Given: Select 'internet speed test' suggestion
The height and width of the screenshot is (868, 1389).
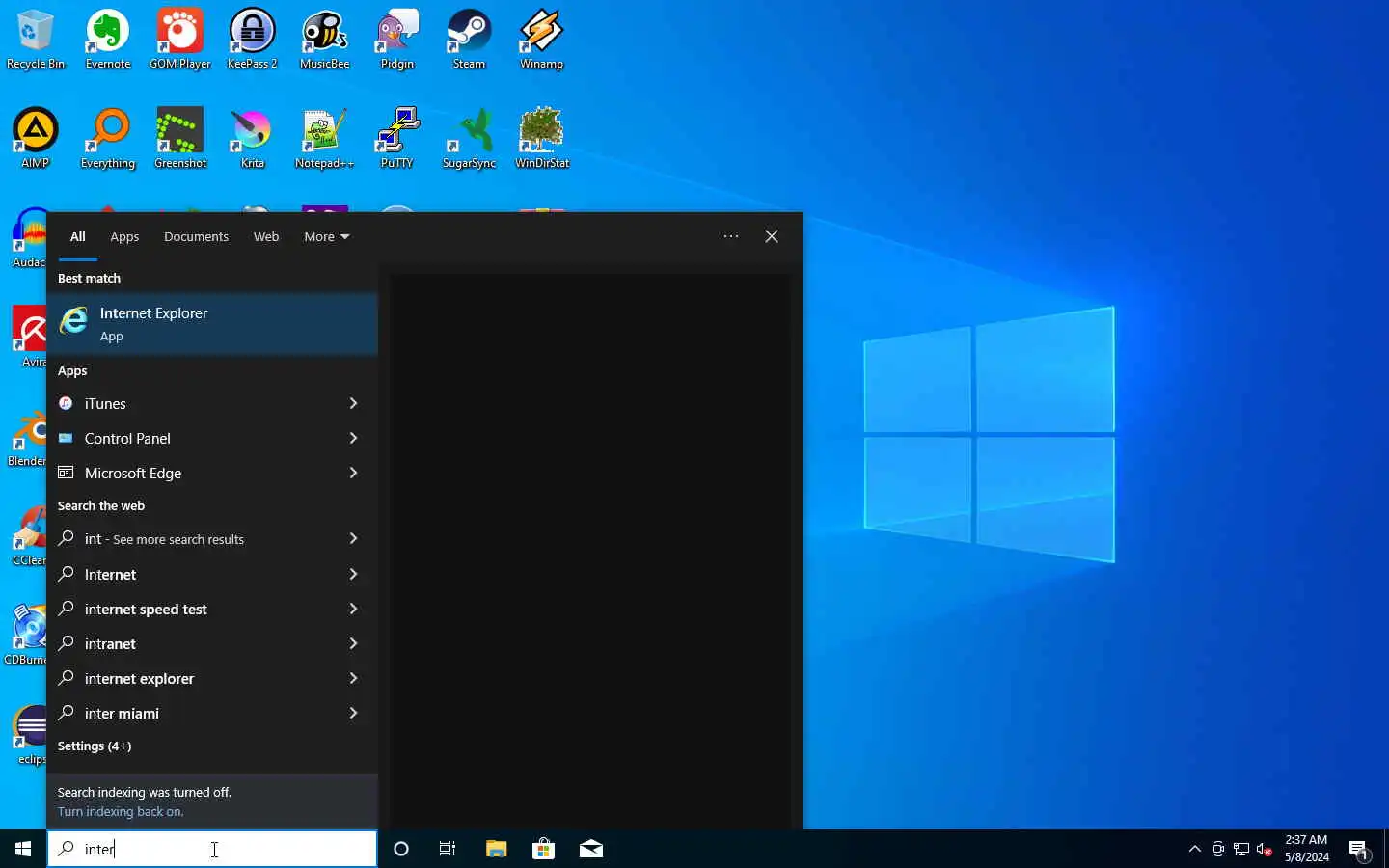Looking at the screenshot, I should coord(188,609).
